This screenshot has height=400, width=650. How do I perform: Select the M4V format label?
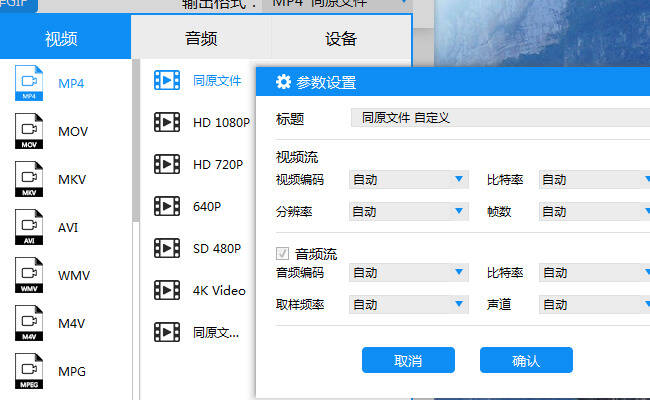[72, 323]
